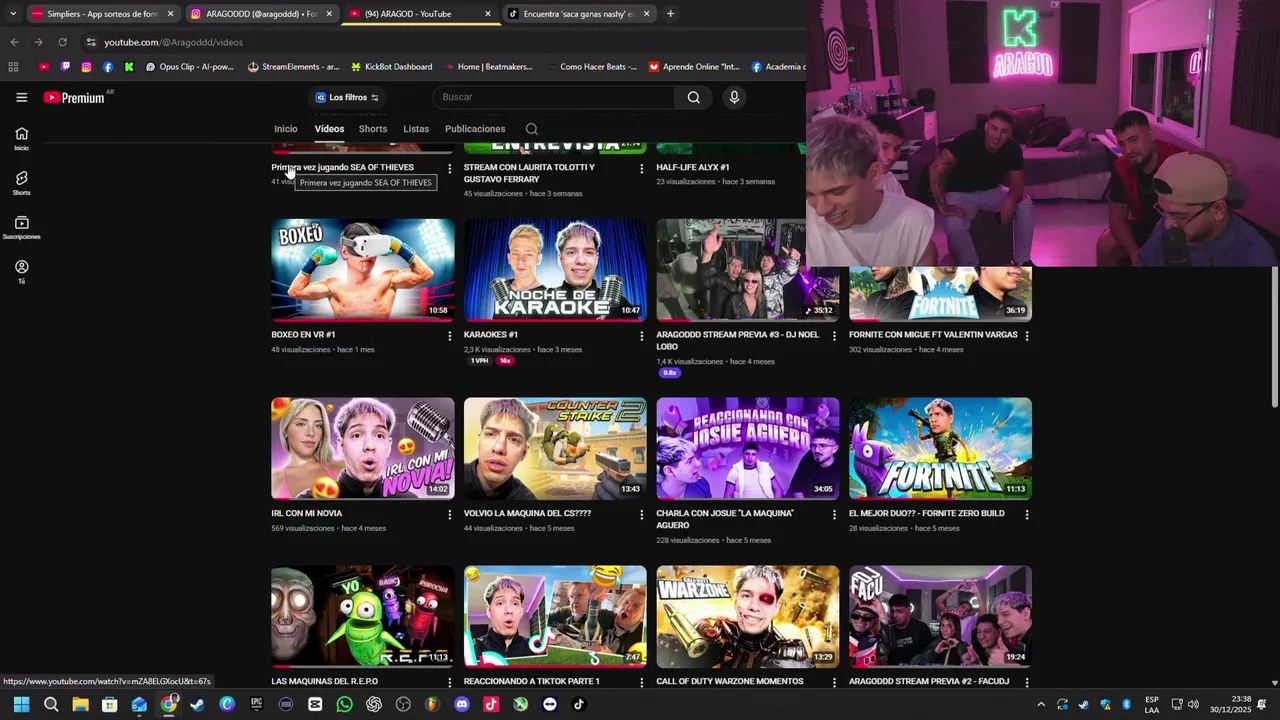Open site information for youtube.com
This screenshot has width=1280, height=720.
click(91, 42)
